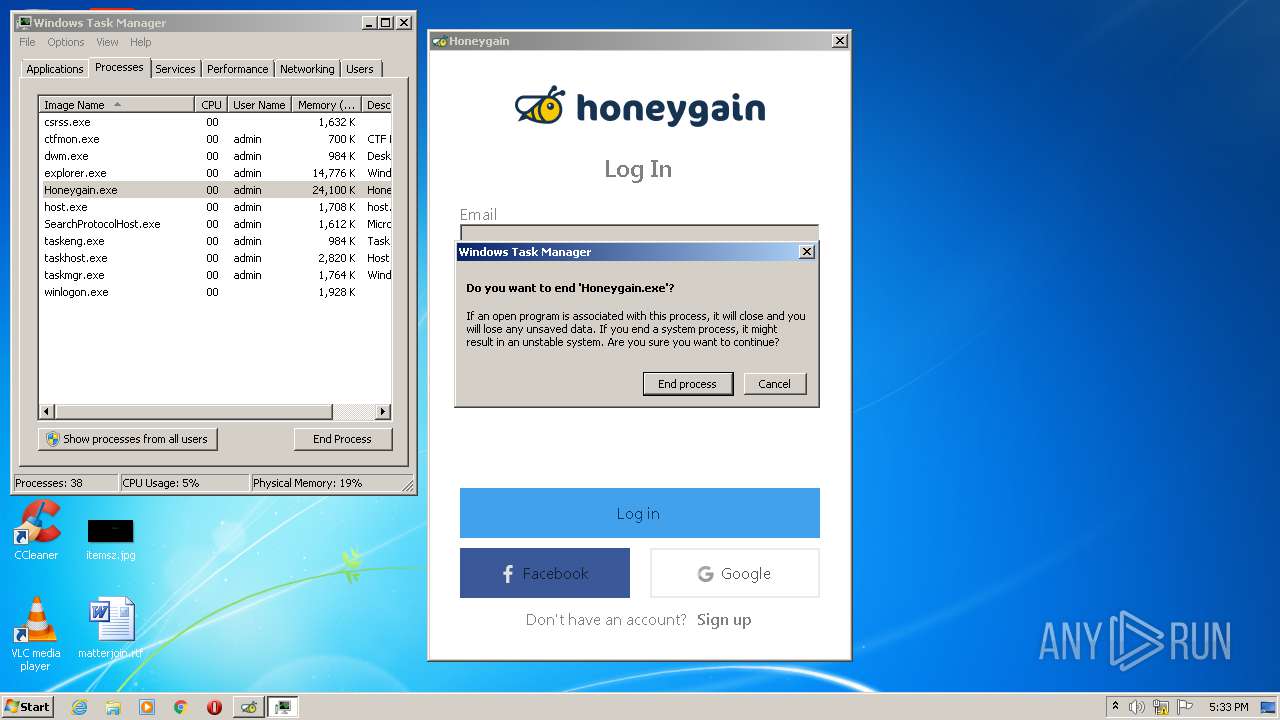Click Show processes from all users

click(128, 439)
